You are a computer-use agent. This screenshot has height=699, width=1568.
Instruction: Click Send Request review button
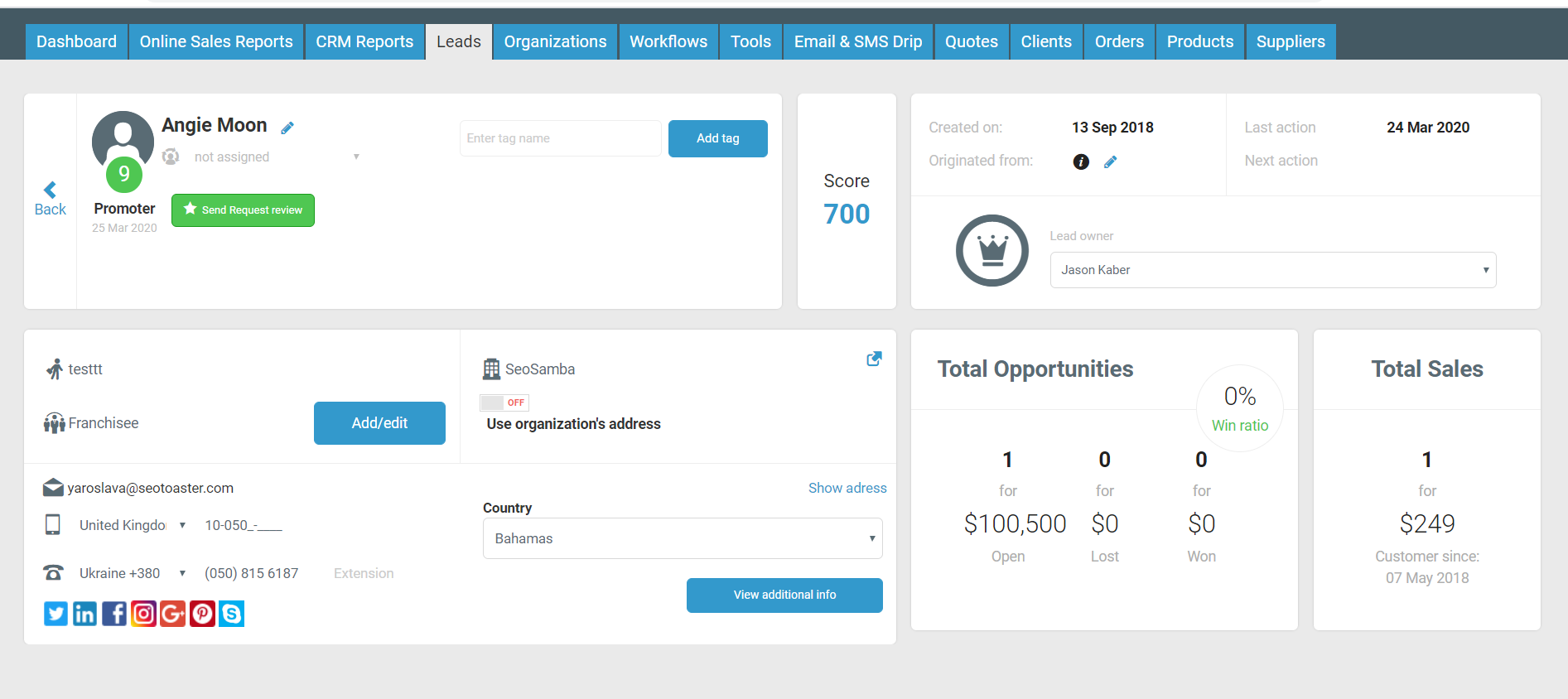243,210
